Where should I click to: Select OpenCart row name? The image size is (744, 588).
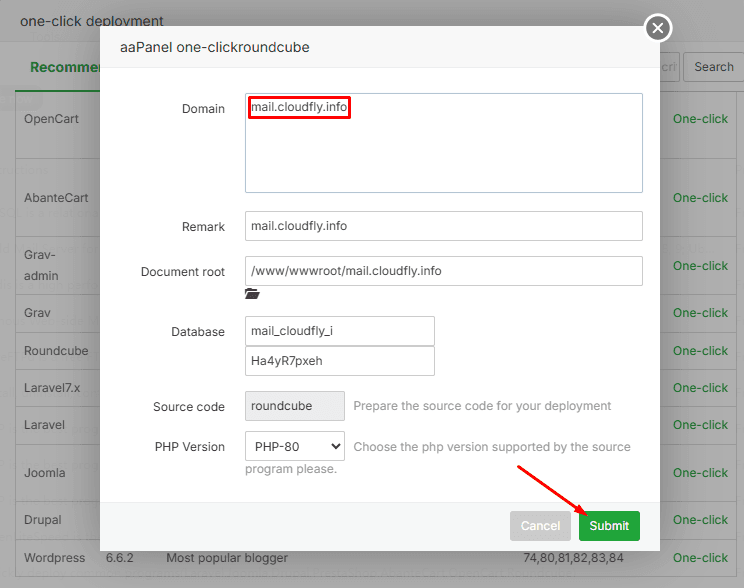51,119
